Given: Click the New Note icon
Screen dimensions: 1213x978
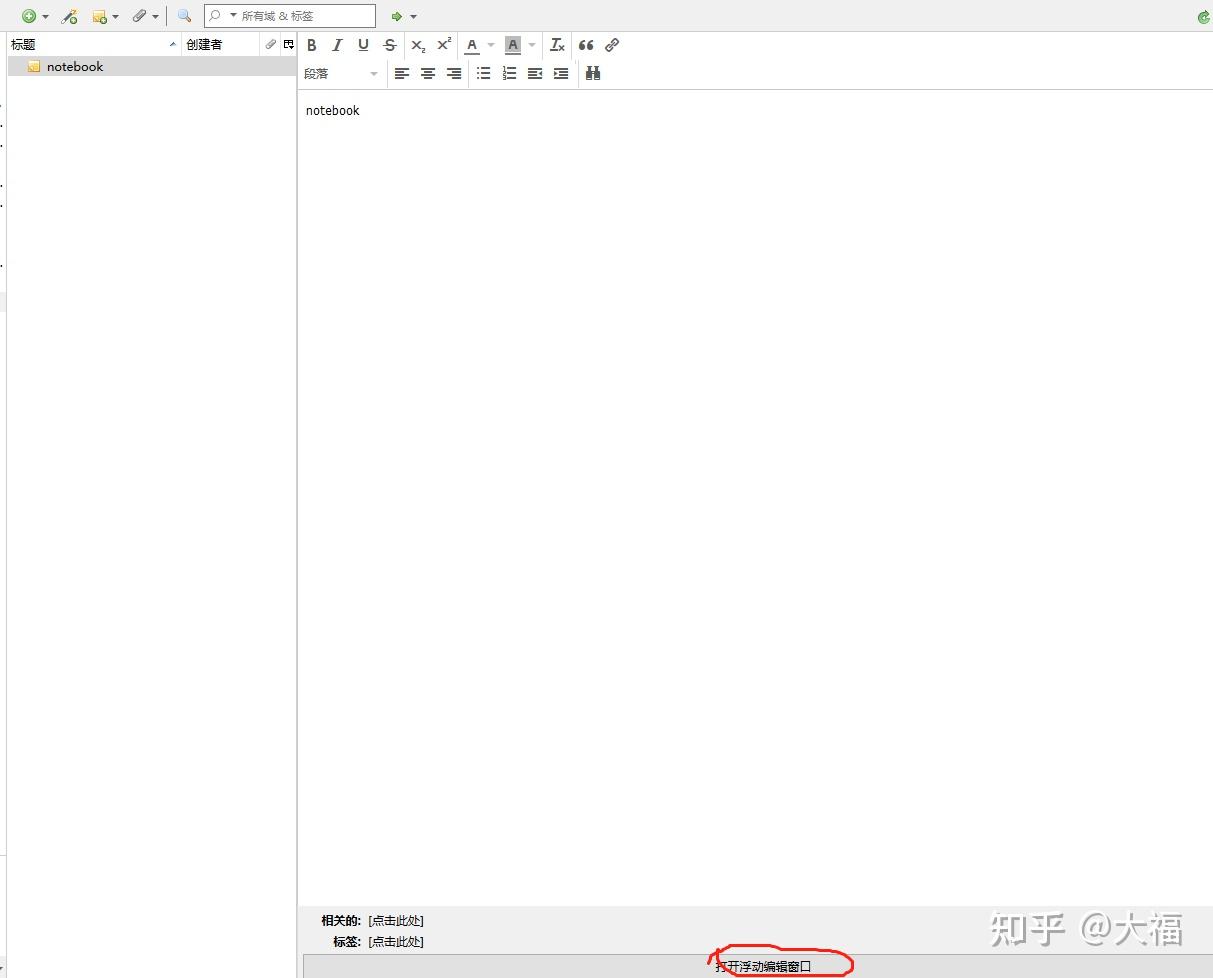Looking at the screenshot, I should tap(99, 16).
